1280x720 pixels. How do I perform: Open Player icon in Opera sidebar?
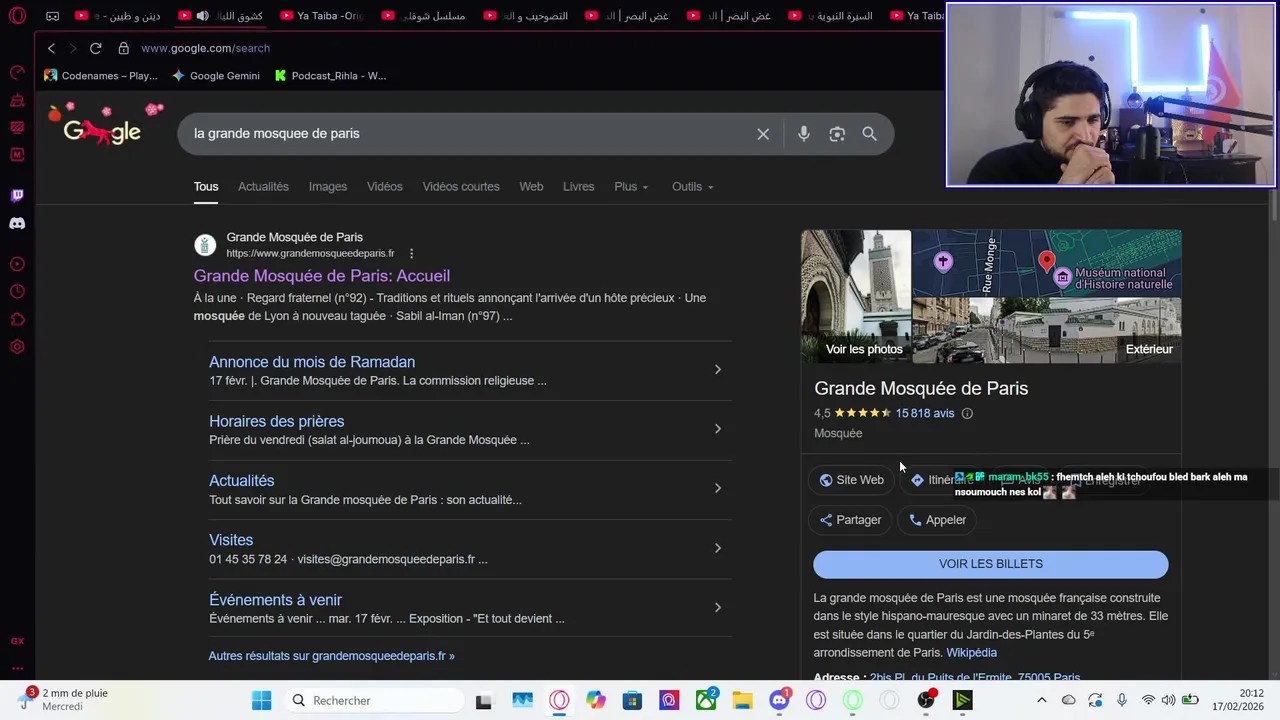coord(17,264)
